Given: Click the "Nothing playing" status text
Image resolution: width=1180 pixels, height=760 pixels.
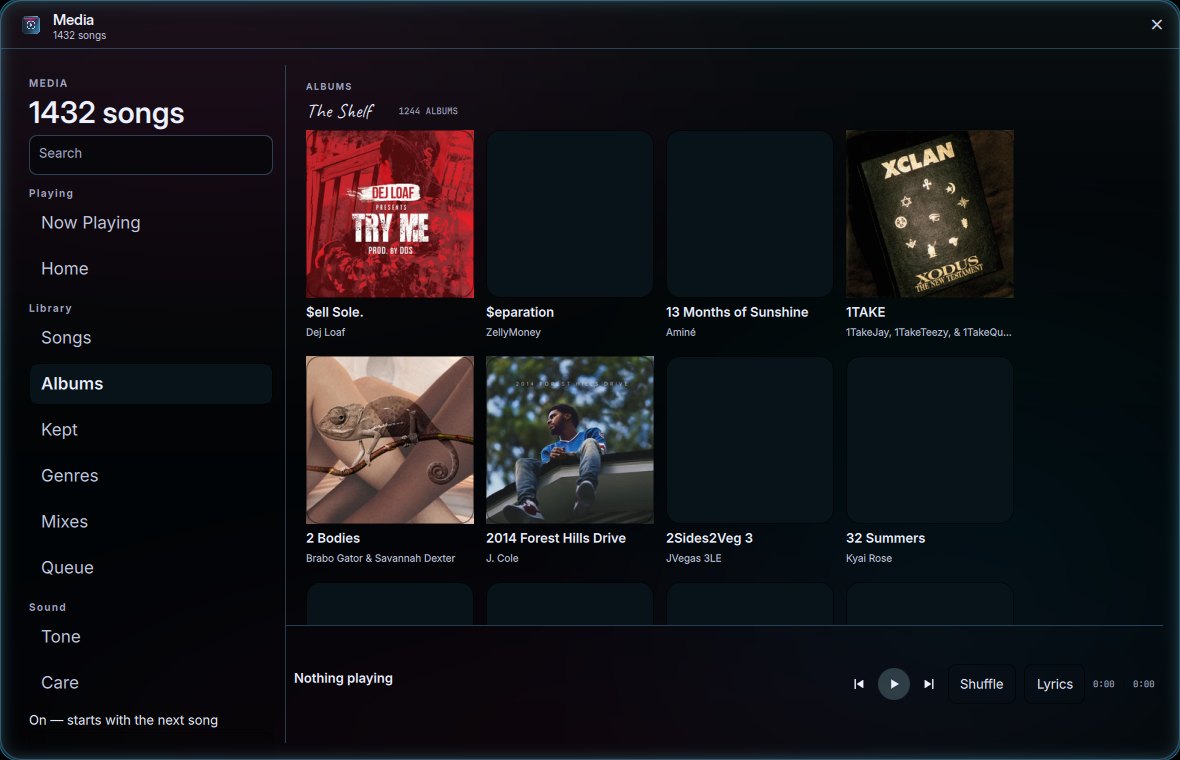Looking at the screenshot, I should 343,678.
